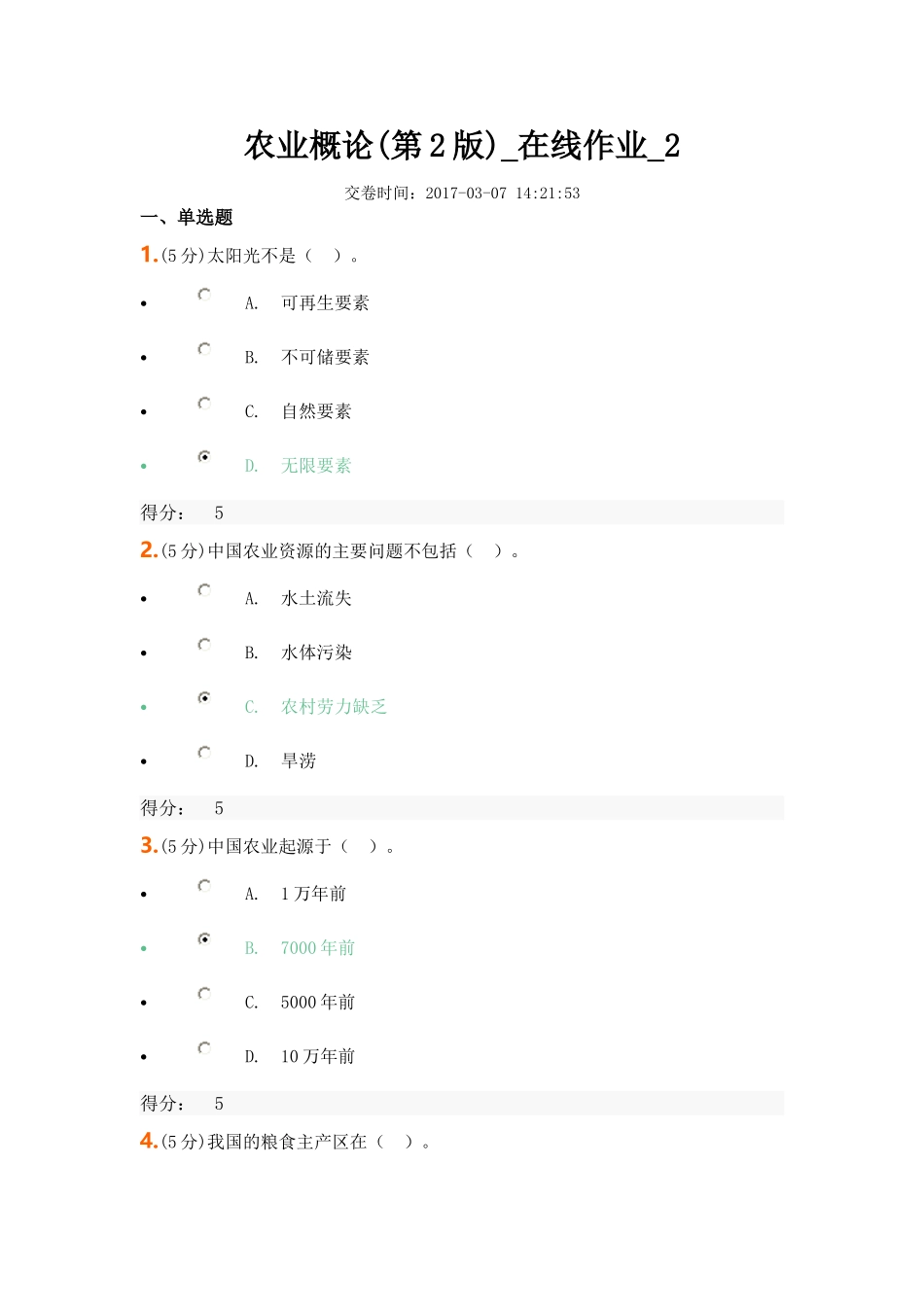The height and width of the screenshot is (1307, 924).
Task: Choose radio option C 自然要素
Action: tap(204, 404)
